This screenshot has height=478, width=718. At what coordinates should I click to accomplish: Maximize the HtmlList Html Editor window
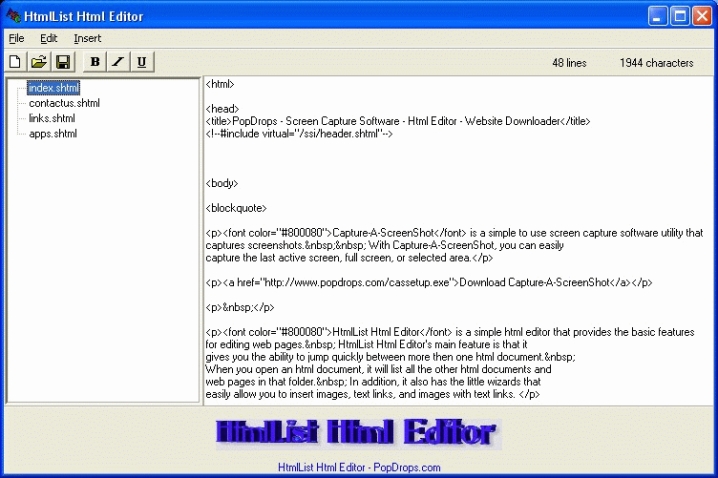pyautogui.click(x=681, y=16)
